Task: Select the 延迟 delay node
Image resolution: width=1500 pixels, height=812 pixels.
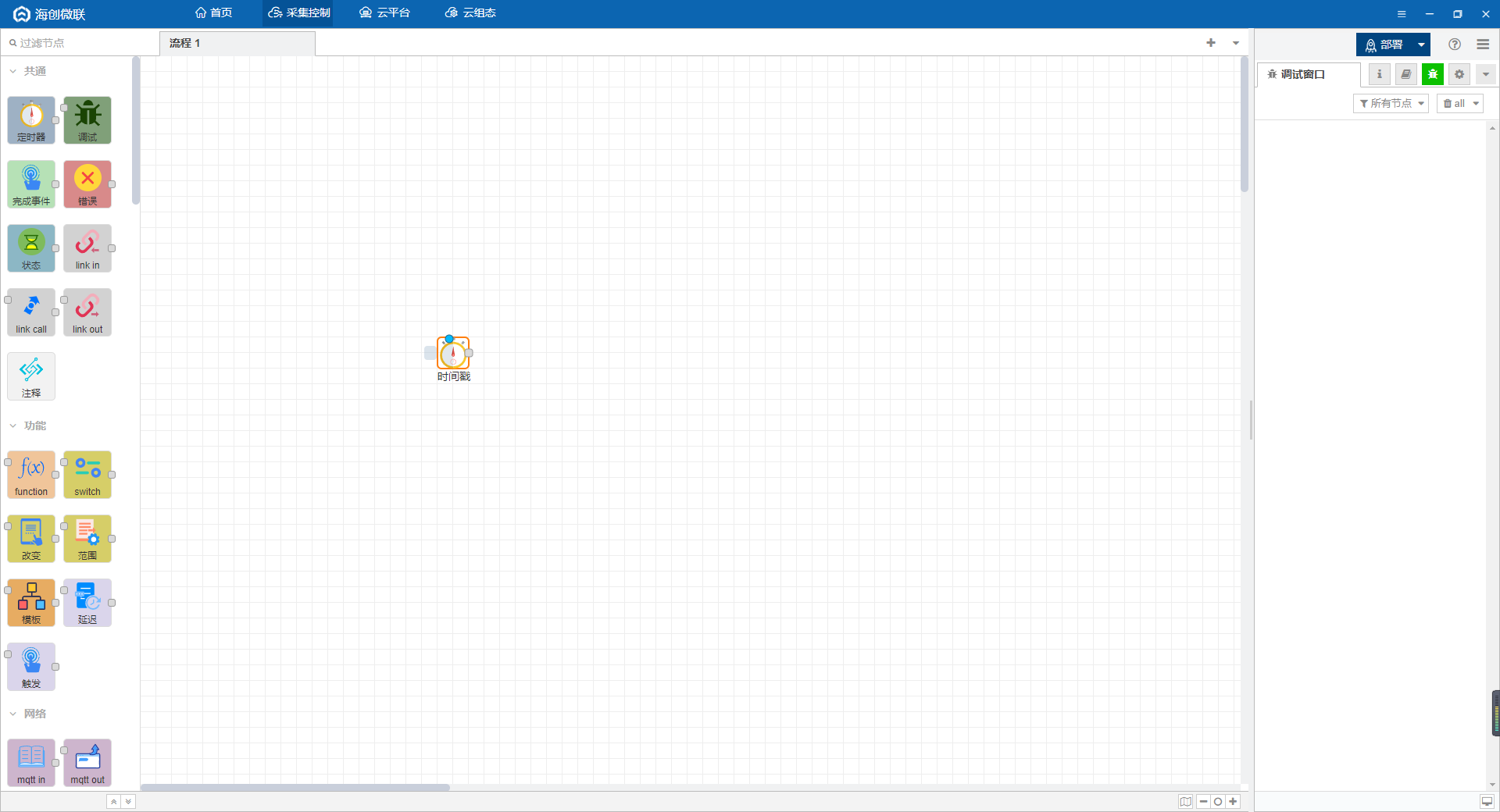Action: pos(87,603)
